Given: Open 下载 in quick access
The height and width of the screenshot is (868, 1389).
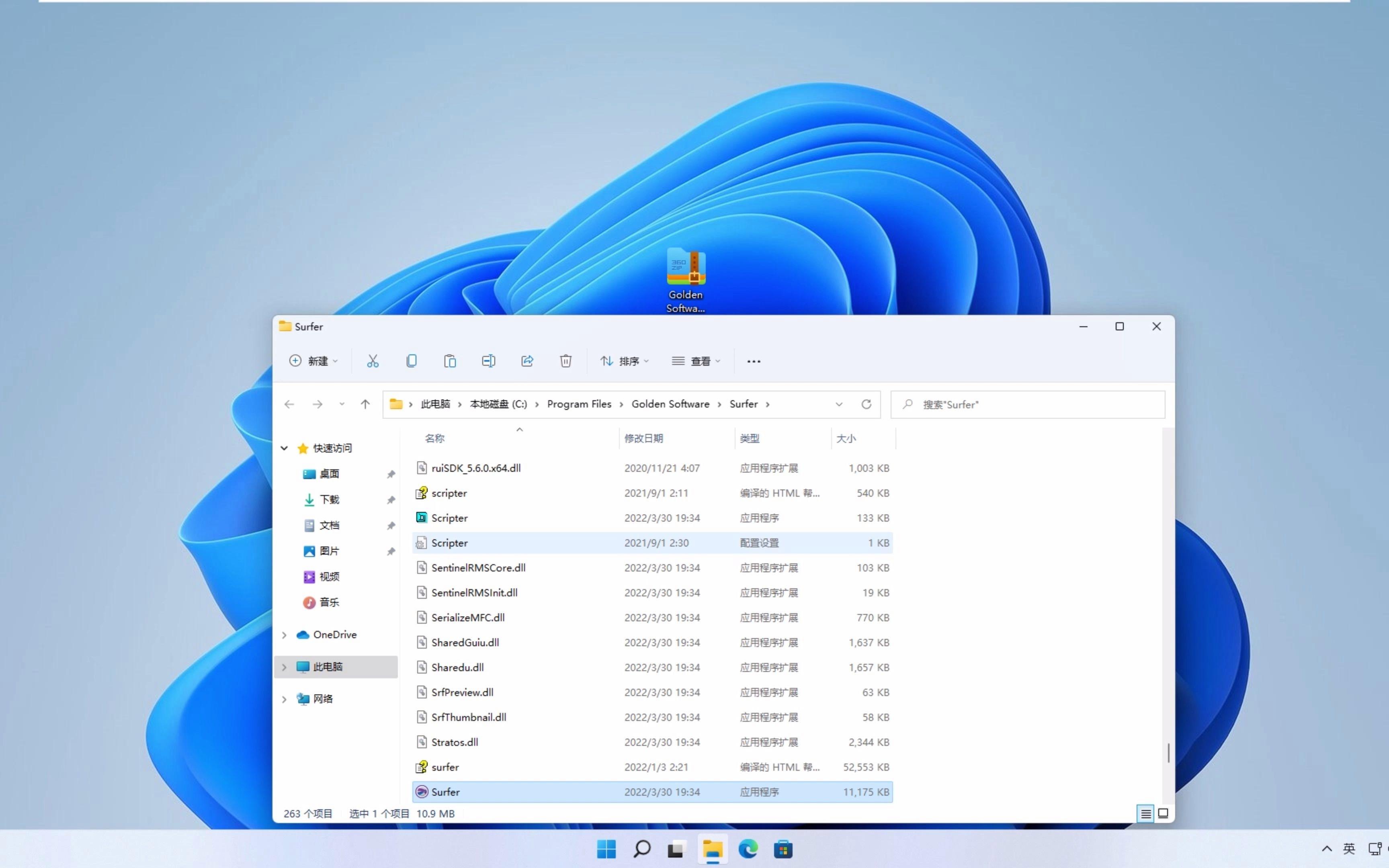Looking at the screenshot, I should tap(329, 500).
